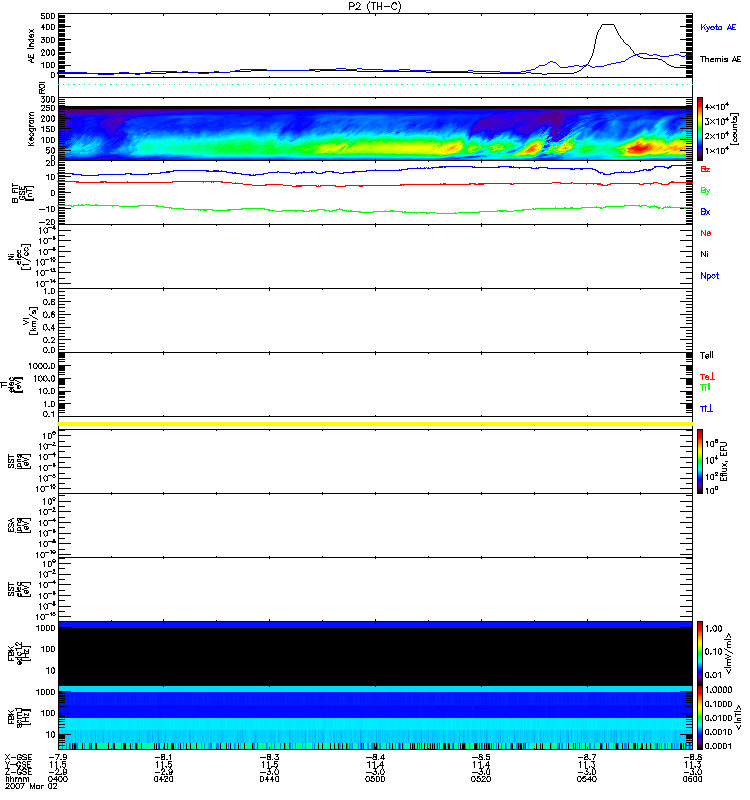Click the P2 (TH-C) plot title
This screenshot has height=800, width=750.
pyautogui.click(x=375, y=6)
